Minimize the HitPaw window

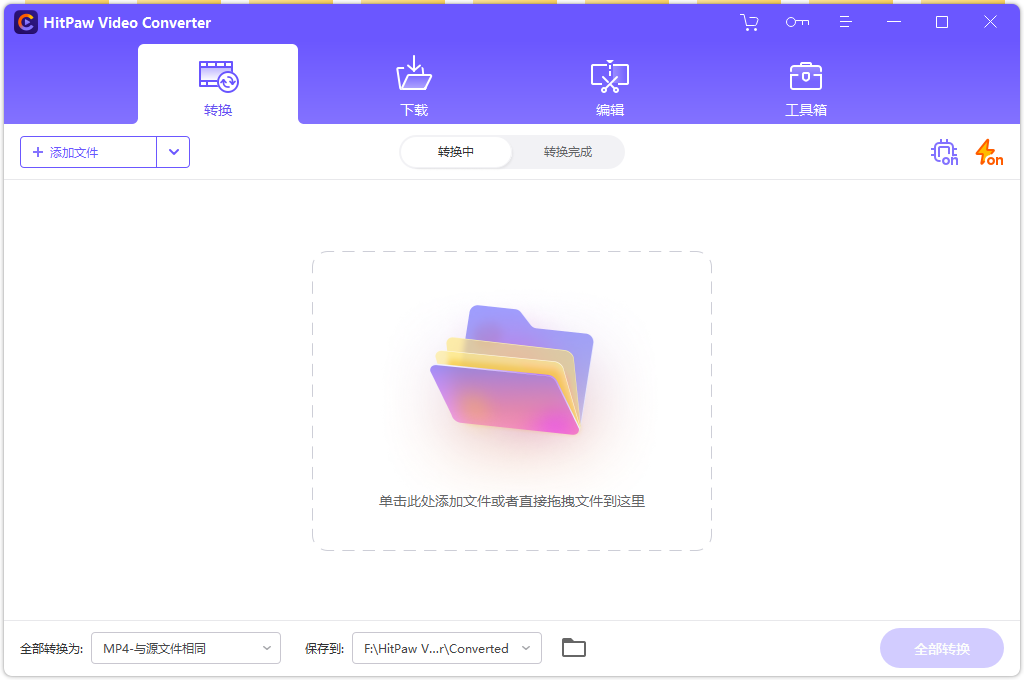[894, 22]
